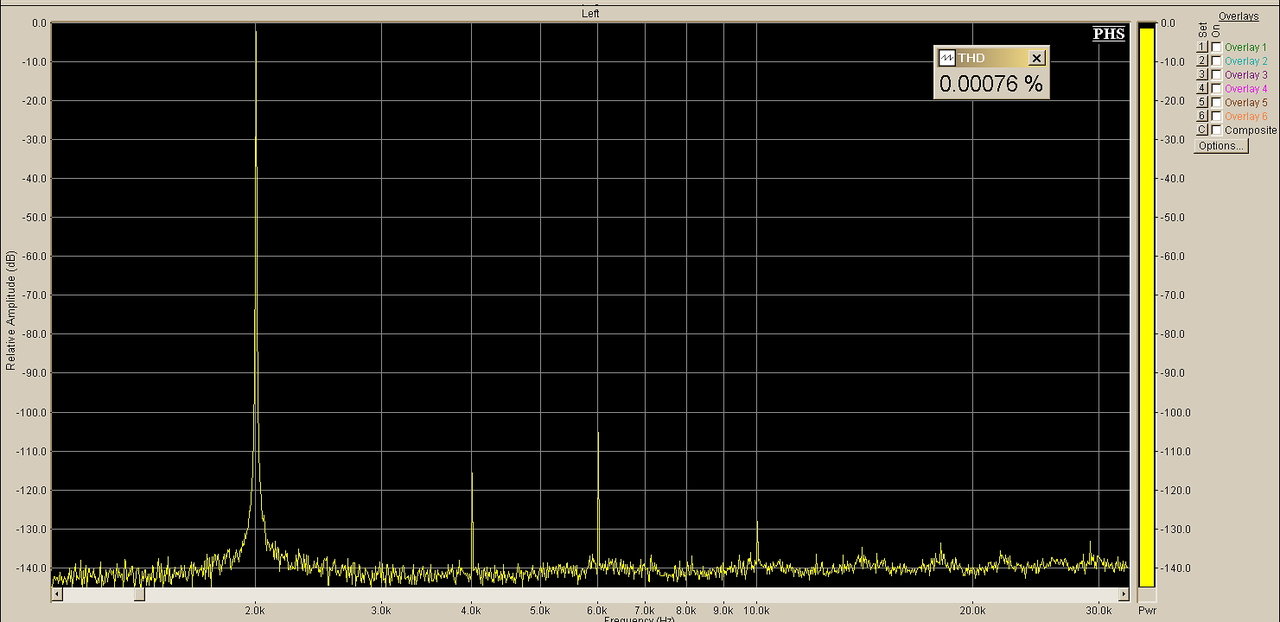1280x622 pixels.
Task: Enable the Composite overlay checkbox
Action: click(x=1216, y=130)
